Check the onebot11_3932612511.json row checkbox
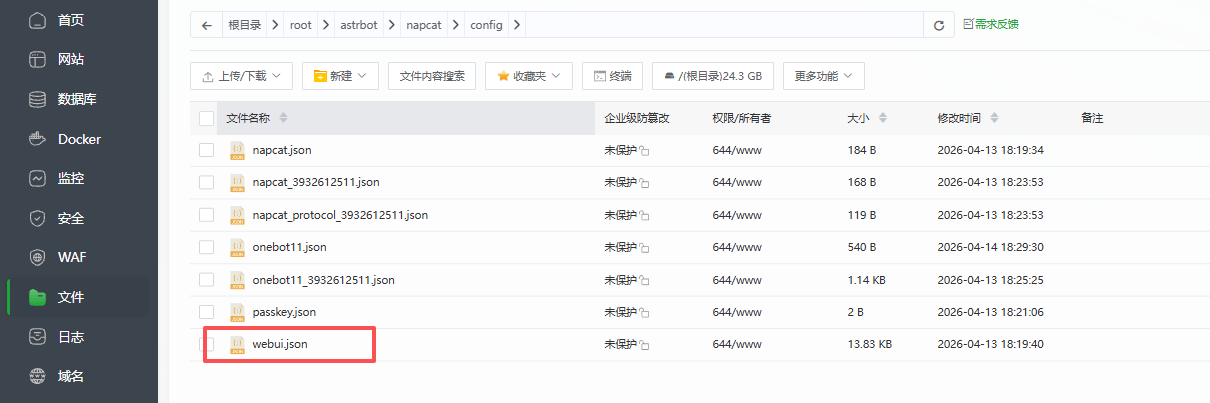Image resolution: width=1210 pixels, height=403 pixels. tap(207, 280)
